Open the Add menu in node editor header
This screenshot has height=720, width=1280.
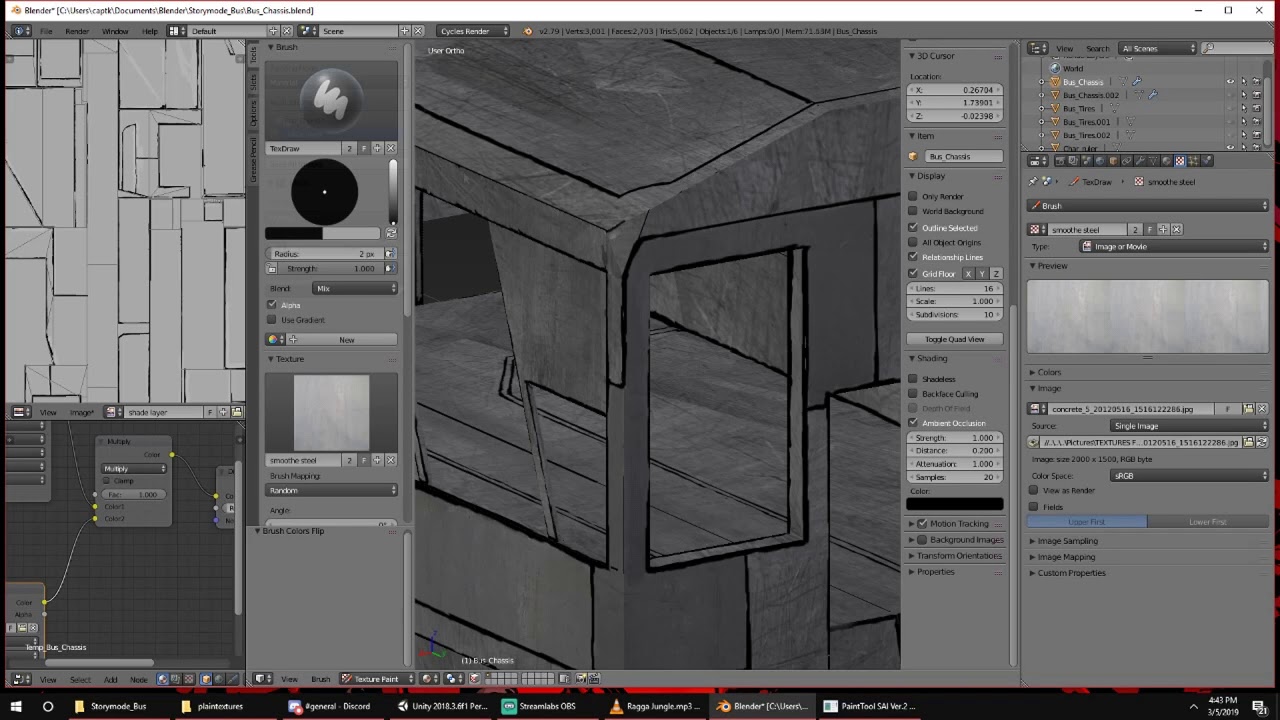click(110, 679)
